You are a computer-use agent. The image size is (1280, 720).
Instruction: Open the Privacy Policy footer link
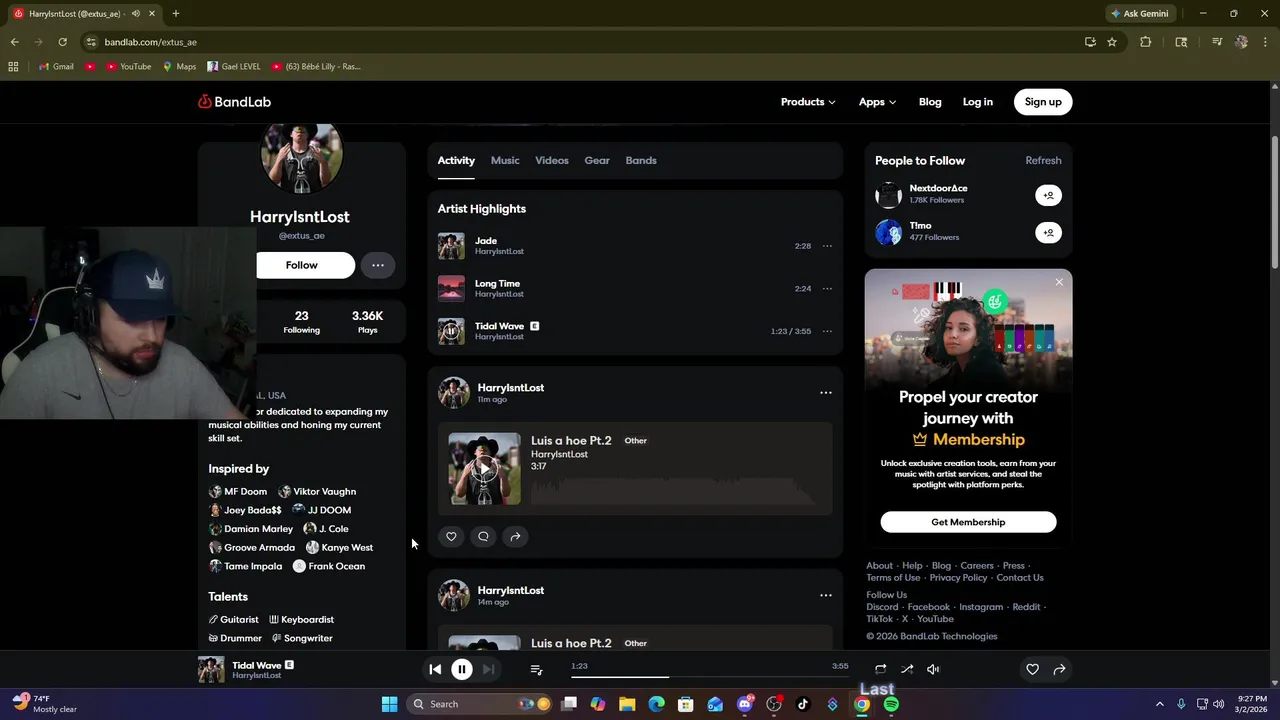tap(958, 578)
